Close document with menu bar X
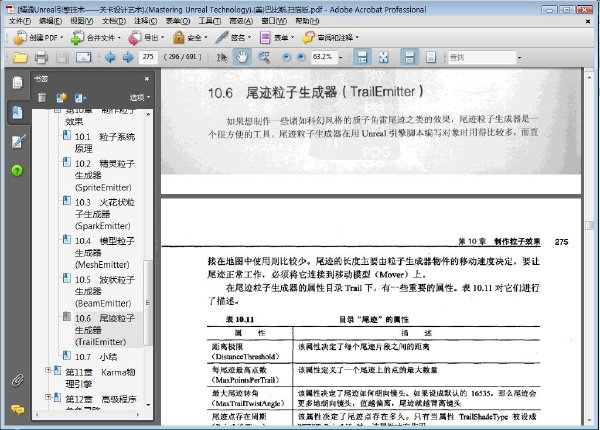Viewport: 600px width, 430px height. pyautogui.click(x=588, y=21)
